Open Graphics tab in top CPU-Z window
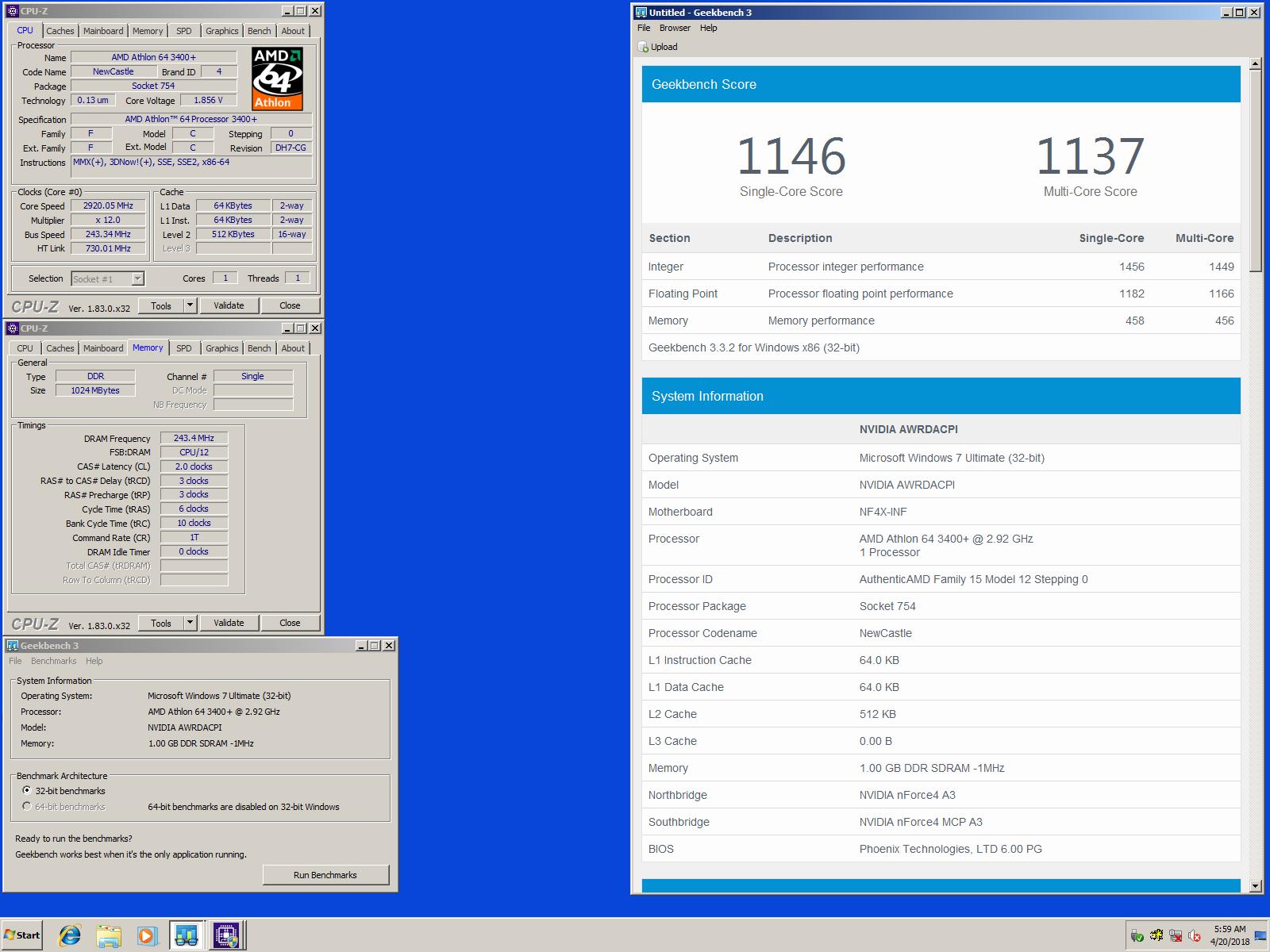 pos(221,31)
